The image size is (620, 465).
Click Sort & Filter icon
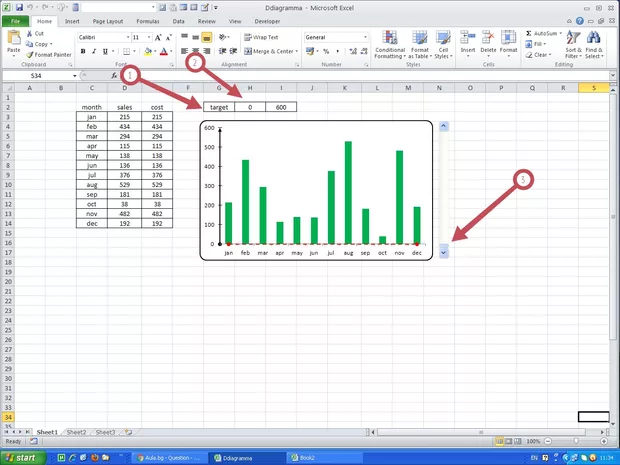(x=573, y=38)
